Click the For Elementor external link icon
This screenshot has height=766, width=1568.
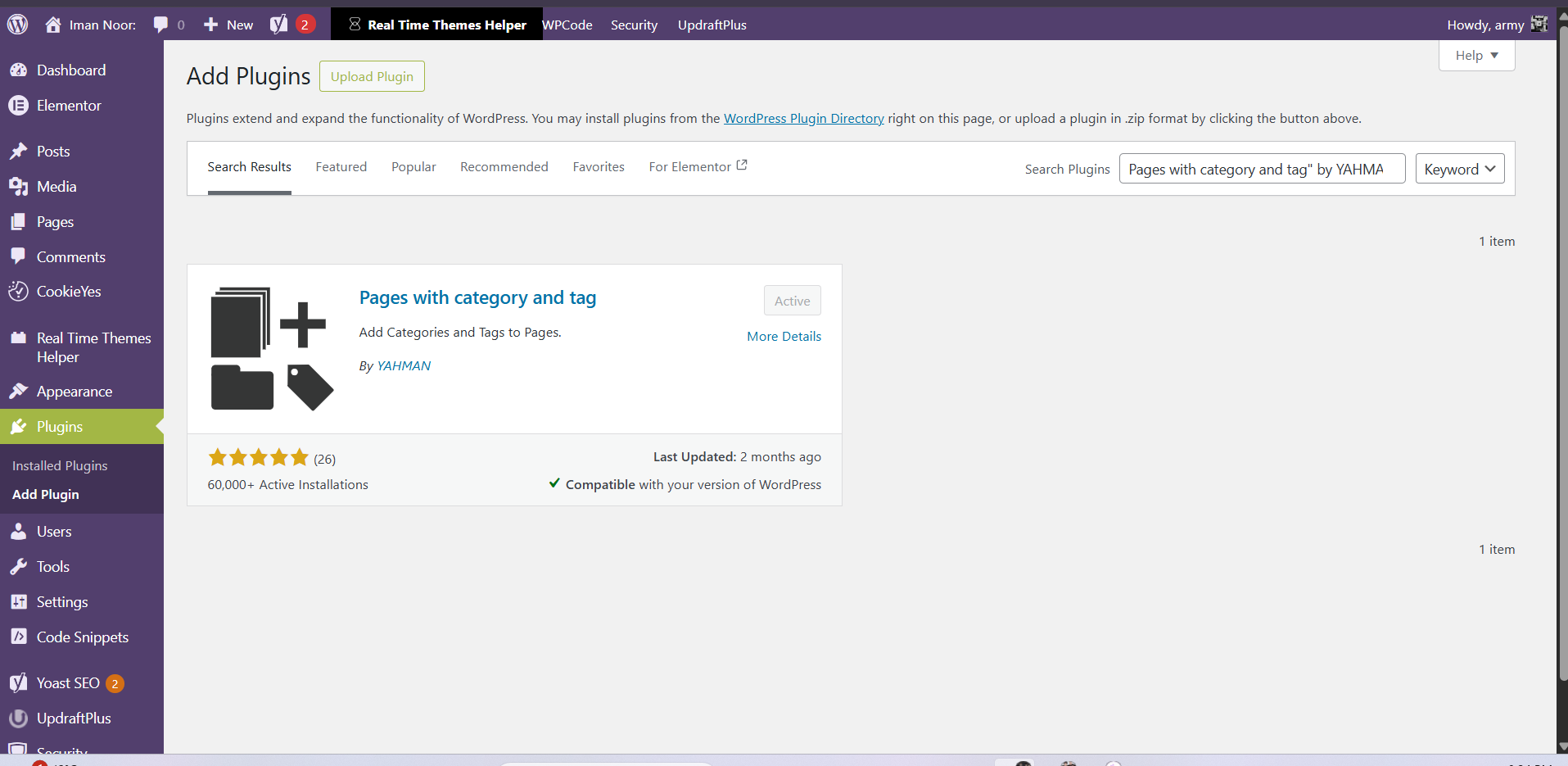[x=742, y=165]
